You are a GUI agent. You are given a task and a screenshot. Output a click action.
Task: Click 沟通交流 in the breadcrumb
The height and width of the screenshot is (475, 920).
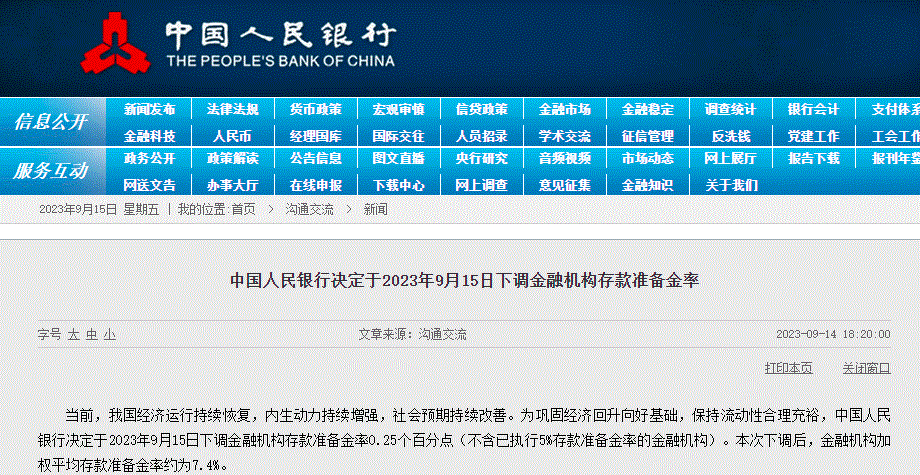pos(309,209)
